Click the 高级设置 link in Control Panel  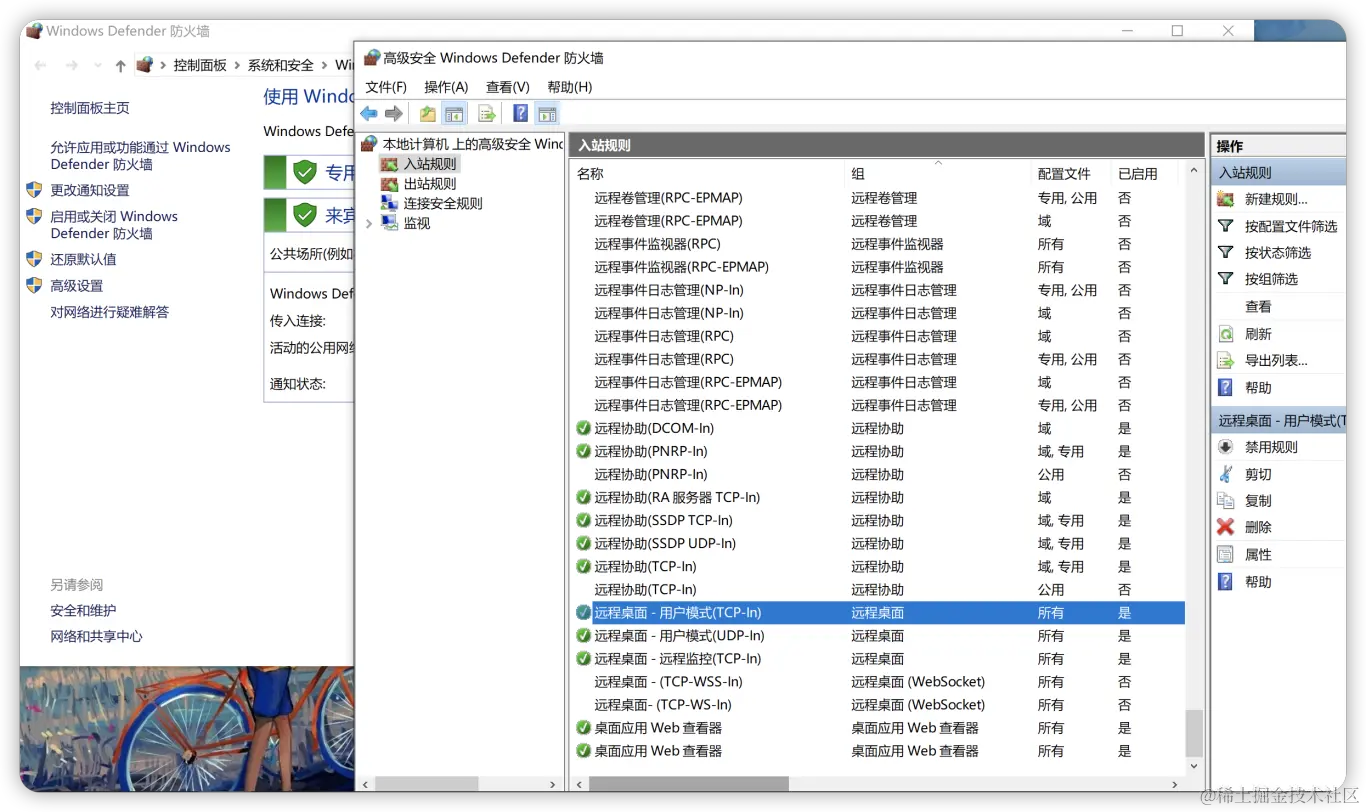[77, 285]
